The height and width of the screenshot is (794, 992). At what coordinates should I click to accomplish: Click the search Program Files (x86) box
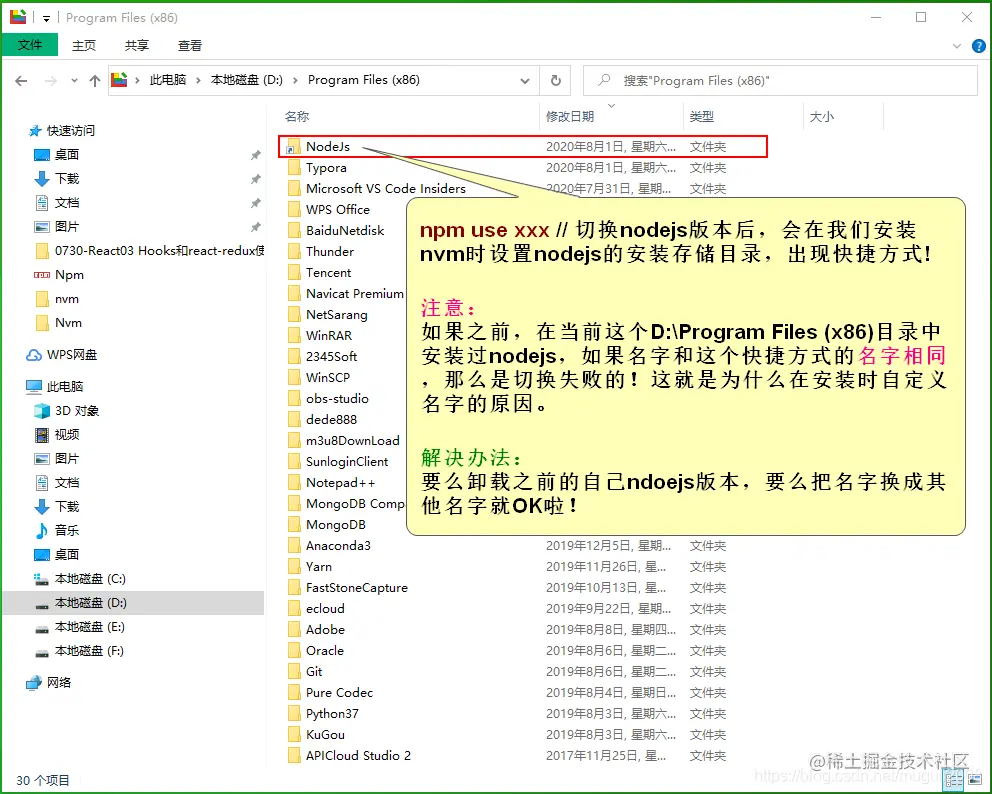[780, 80]
